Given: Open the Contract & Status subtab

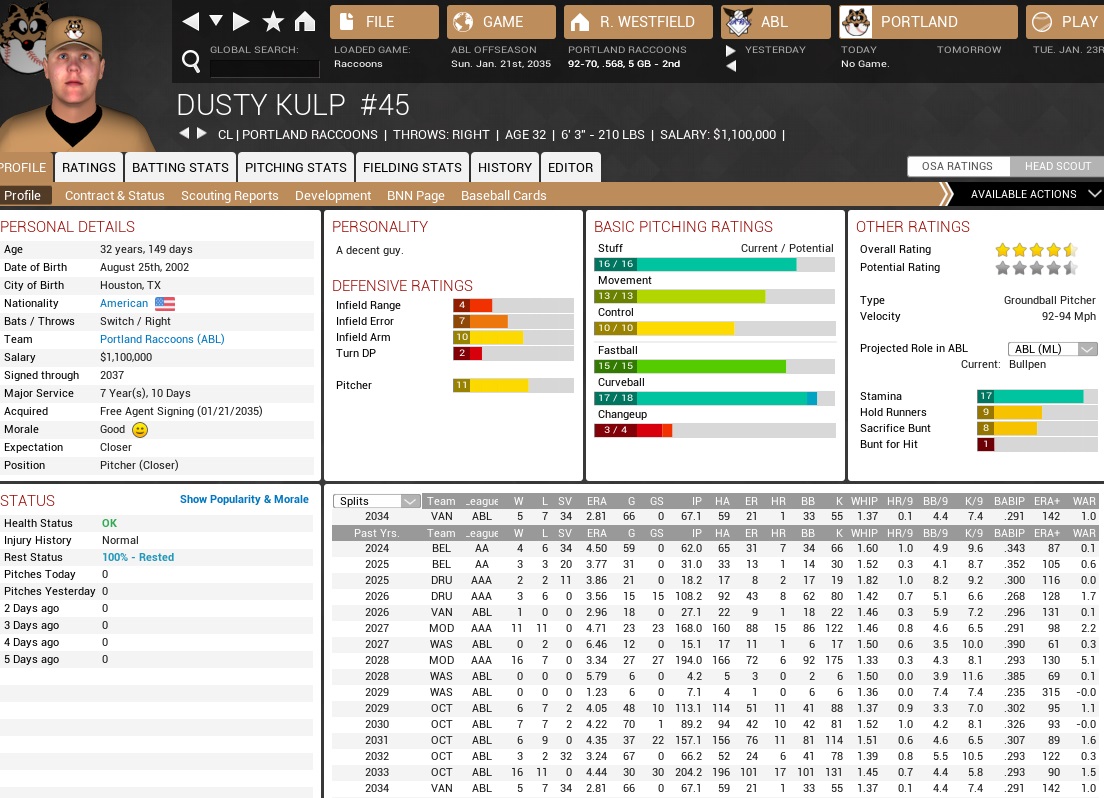Looking at the screenshot, I should (x=114, y=195).
